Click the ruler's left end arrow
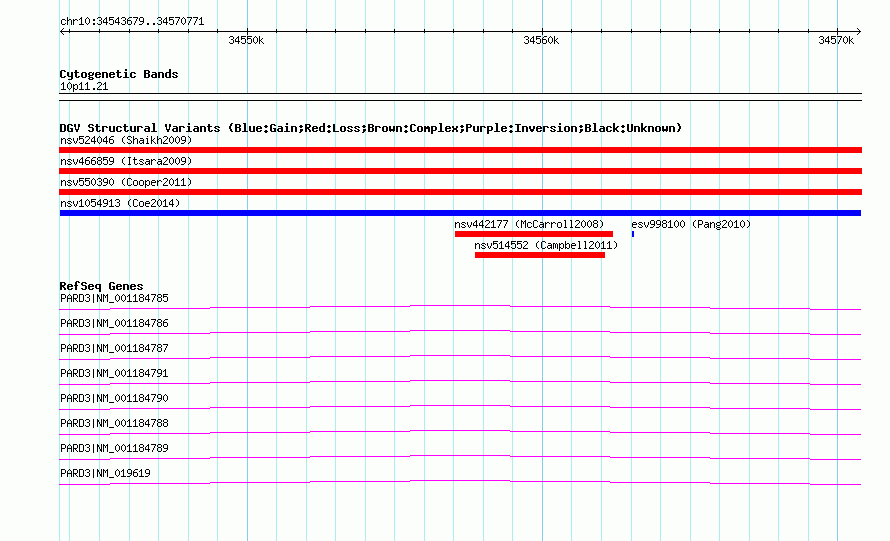 (63, 31)
